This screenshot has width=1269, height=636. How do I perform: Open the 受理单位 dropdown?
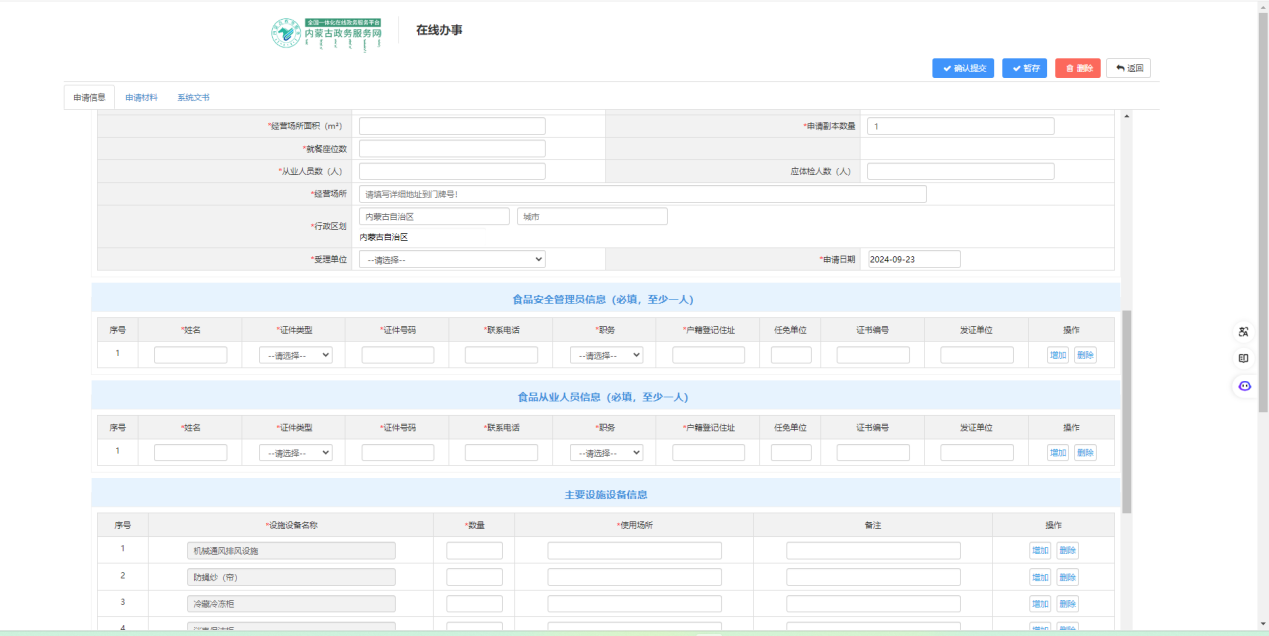coord(452,259)
